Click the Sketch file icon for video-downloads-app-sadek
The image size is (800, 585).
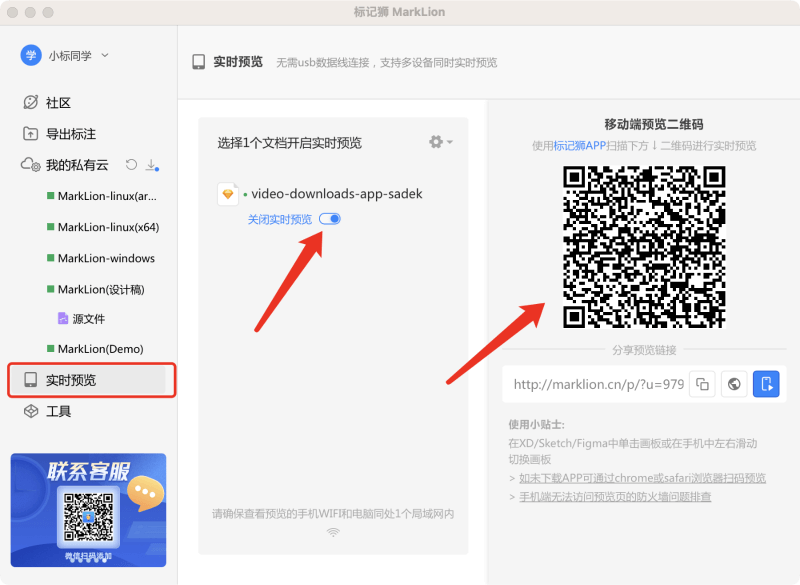pos(228,194)
